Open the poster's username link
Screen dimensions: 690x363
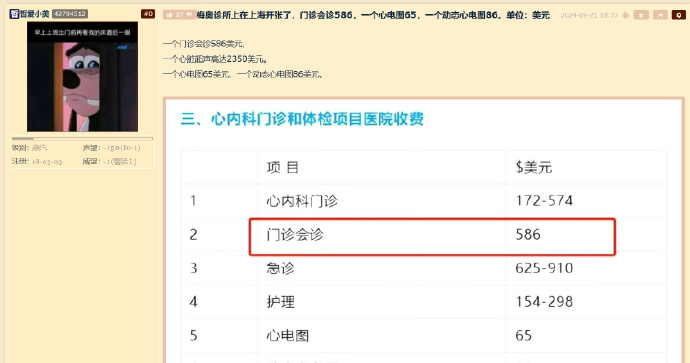pyautogui.click(x=34, y=14)
